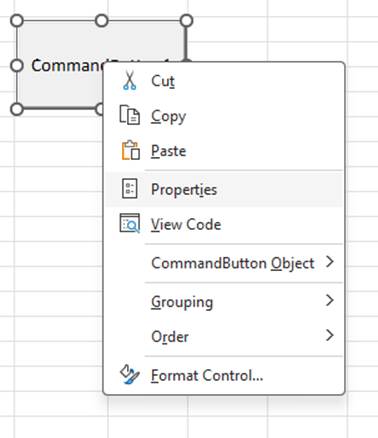Image resolution: width=378 pixels, height=438 pixels.
Task: Select Paste in the context menu
Action: tap(224, 151)
